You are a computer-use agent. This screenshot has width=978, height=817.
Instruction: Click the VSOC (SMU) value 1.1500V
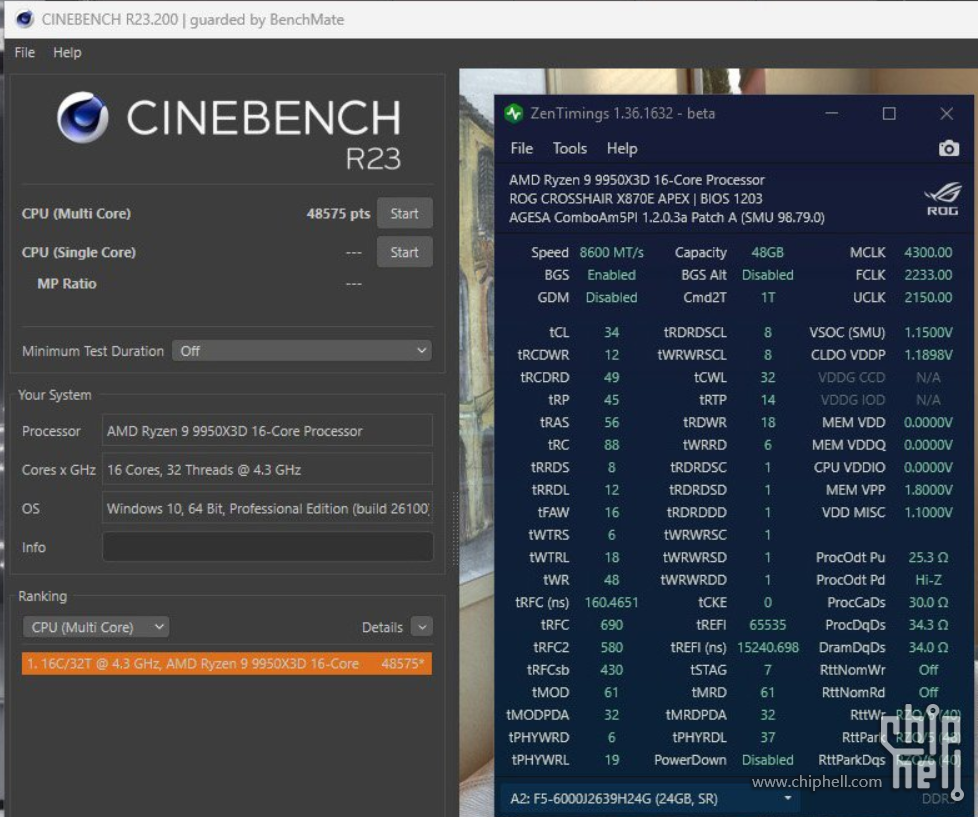coord(928,332)
